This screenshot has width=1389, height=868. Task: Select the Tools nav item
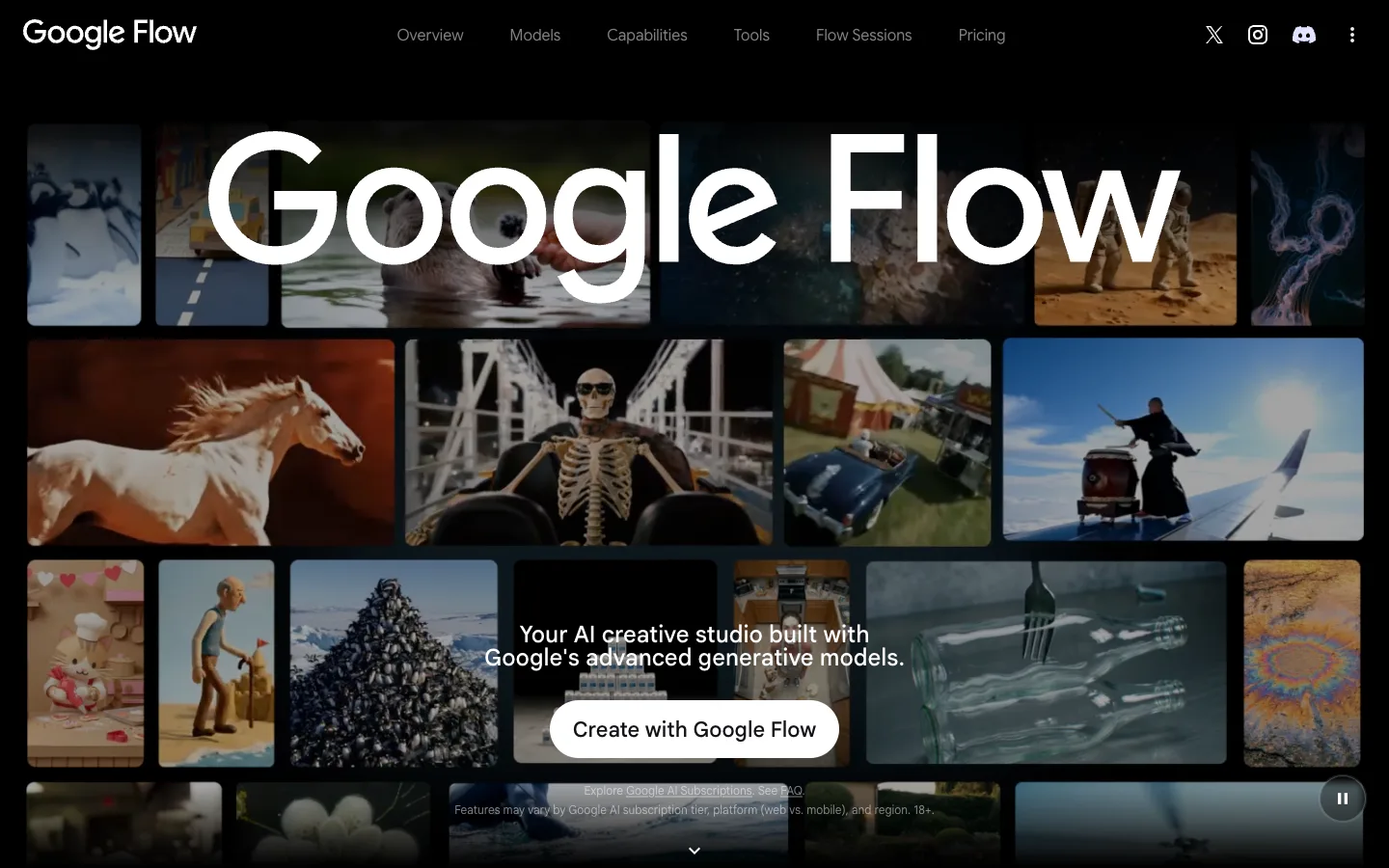click(751, 35)
